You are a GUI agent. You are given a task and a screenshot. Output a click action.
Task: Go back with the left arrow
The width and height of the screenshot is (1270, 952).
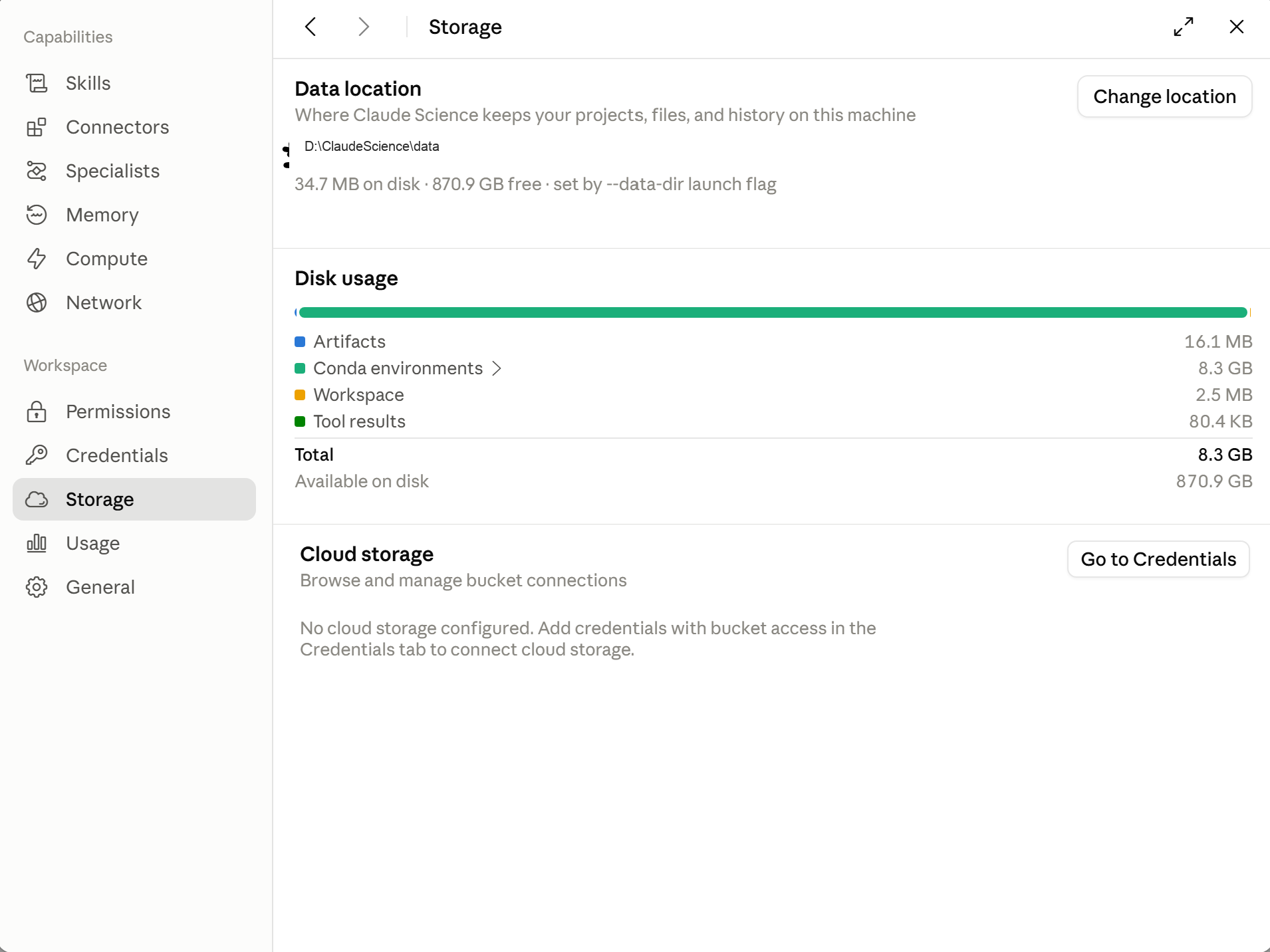[x=311, y=27]
